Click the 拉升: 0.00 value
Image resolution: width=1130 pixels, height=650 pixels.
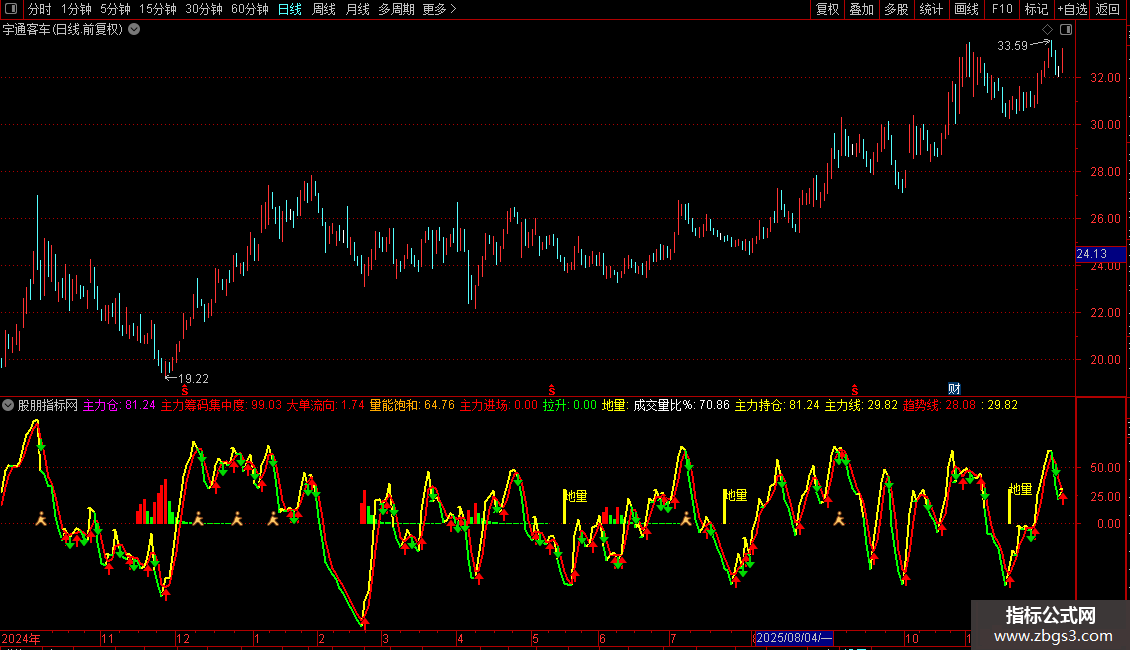pos(569,405)
